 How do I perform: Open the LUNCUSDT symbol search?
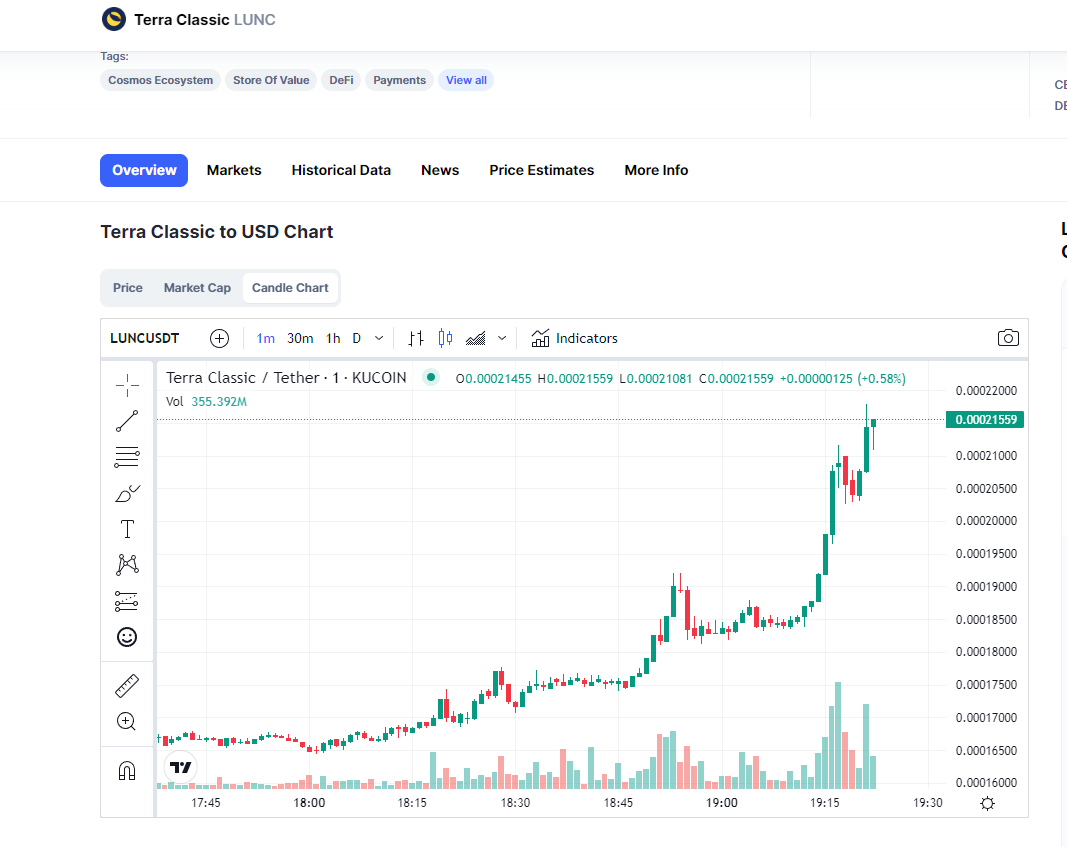click(145, 338)
